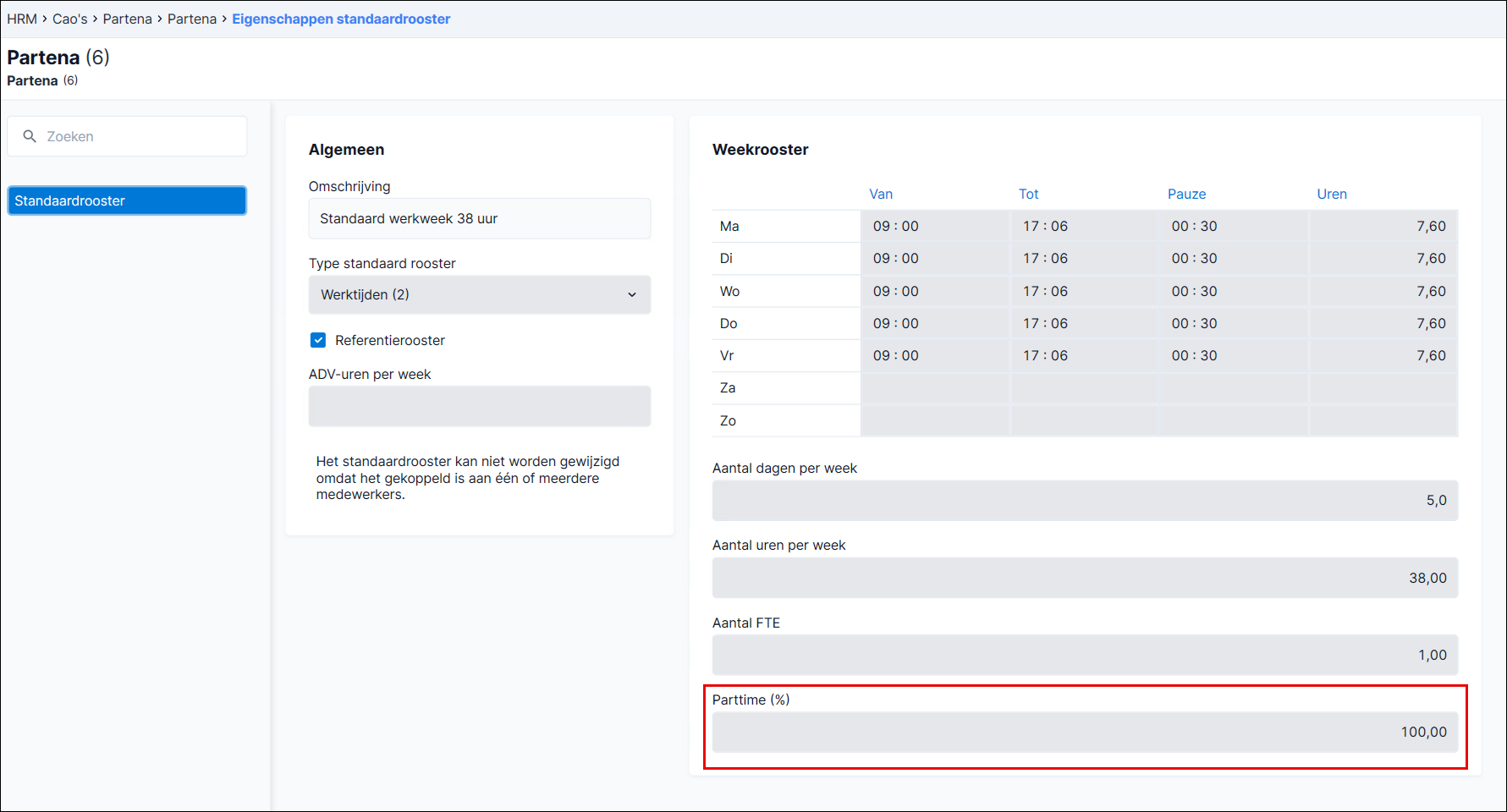Click the Omschrijving text field
The width and height of the screenshot is (1507, 812).
(x=480, y=218)
